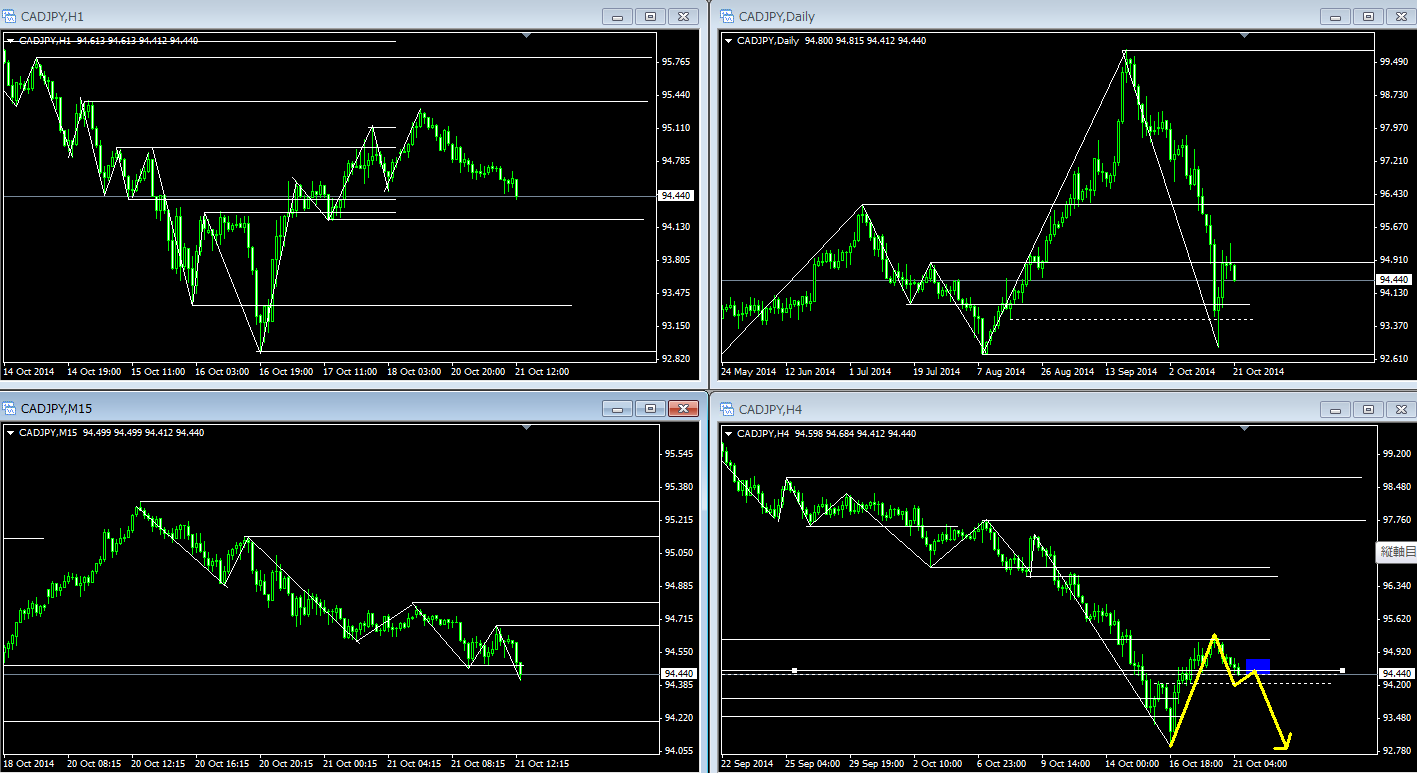Open the triangle beside CADJPY,M15 chart label

click(x=11, y=433)
